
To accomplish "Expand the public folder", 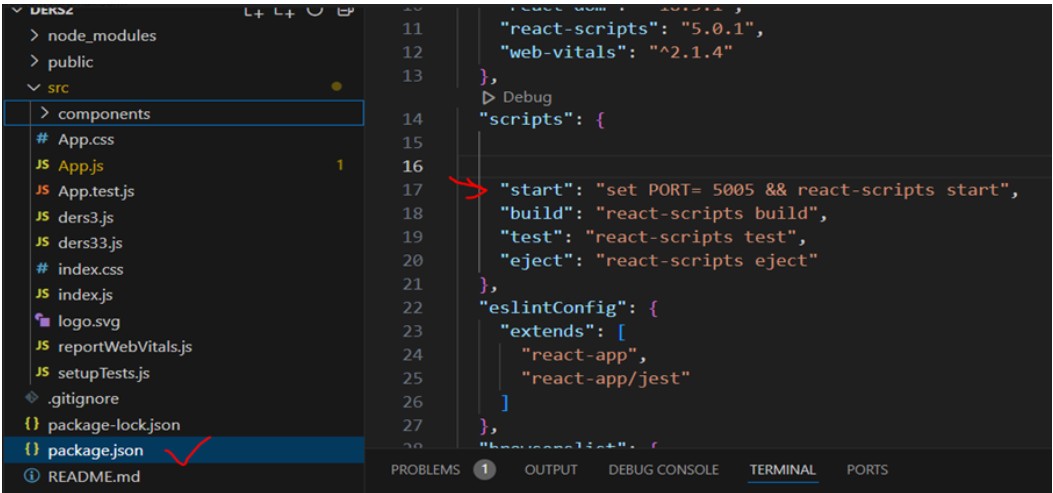I will 70,62.
